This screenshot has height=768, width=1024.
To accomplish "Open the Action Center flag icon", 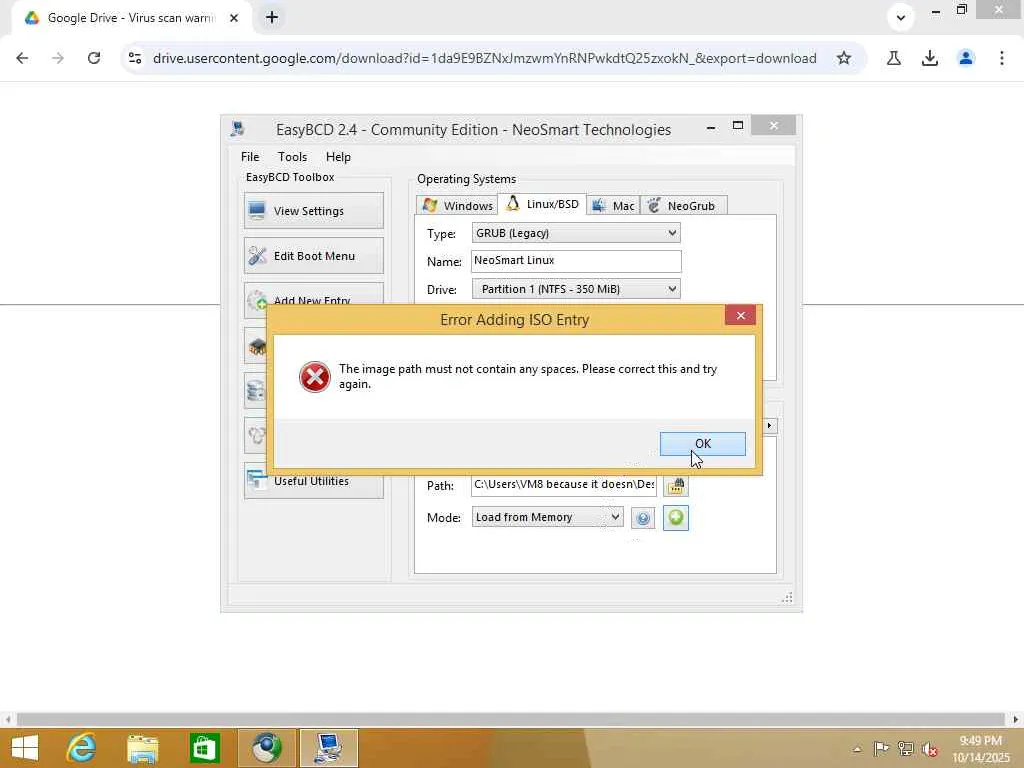I will (881, 748).
